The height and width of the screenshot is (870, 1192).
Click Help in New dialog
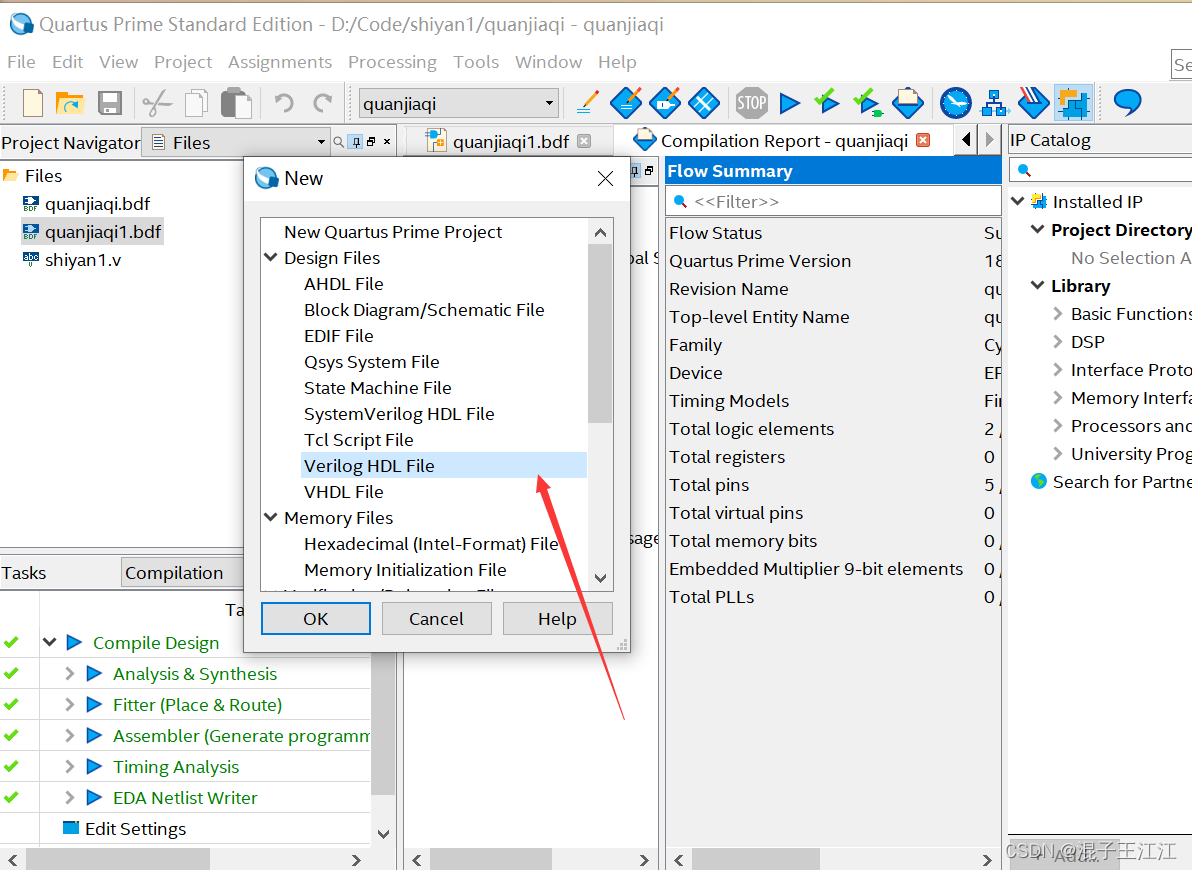[557, 618]
